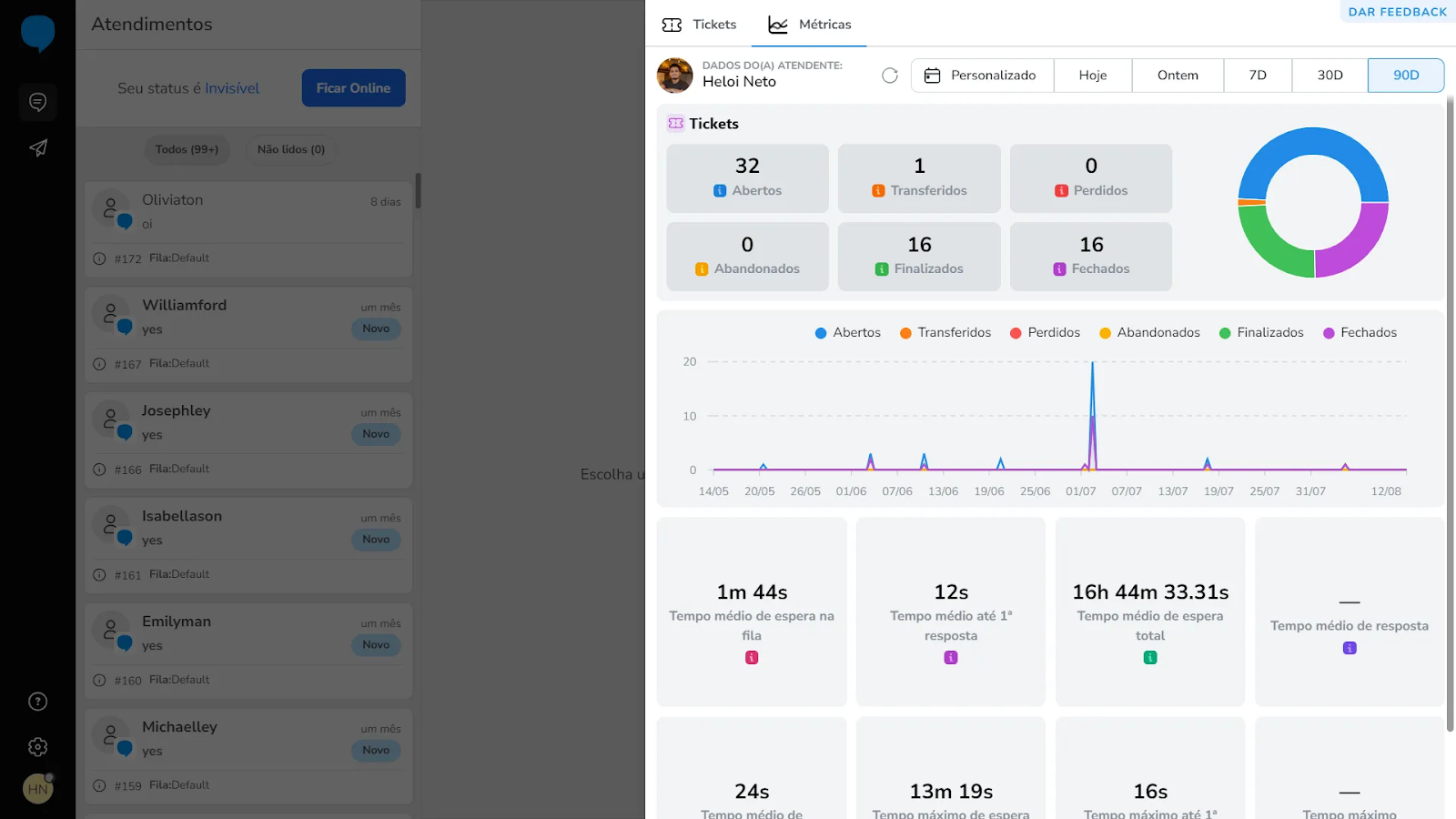Click the contact avatar of Williamford
This screenshot has height=819, width=1456.
pyautogui.click(x=111, y=314)
